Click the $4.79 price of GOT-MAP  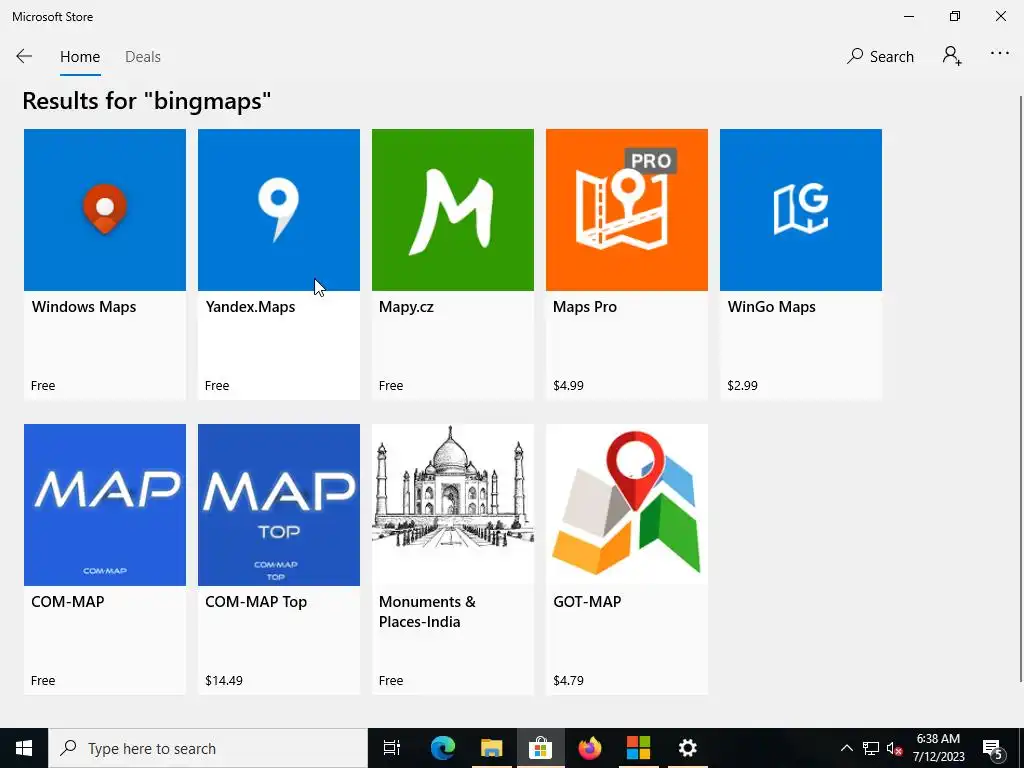click(x=568, y=681)
